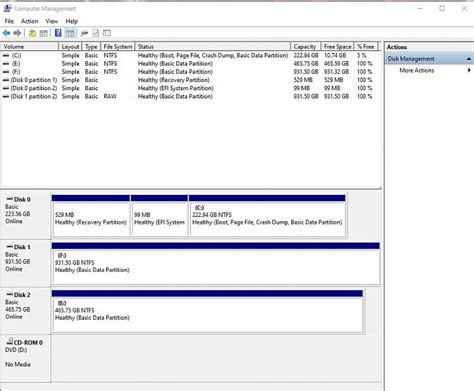Select the Disk 0 label block
This screenshot has width=474, height=391.
26,215
